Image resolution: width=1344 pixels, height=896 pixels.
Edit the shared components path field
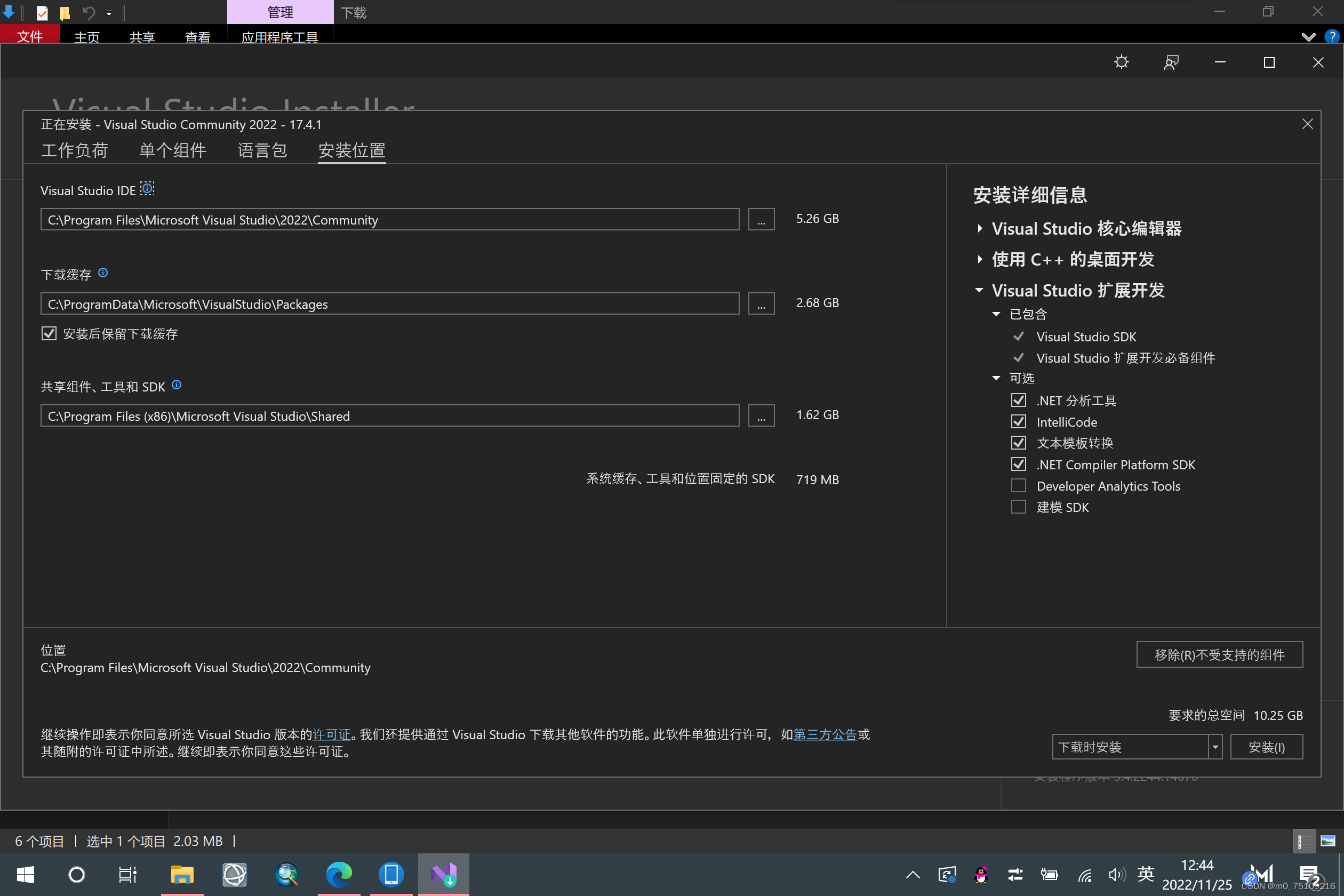(x=390, y=415)
